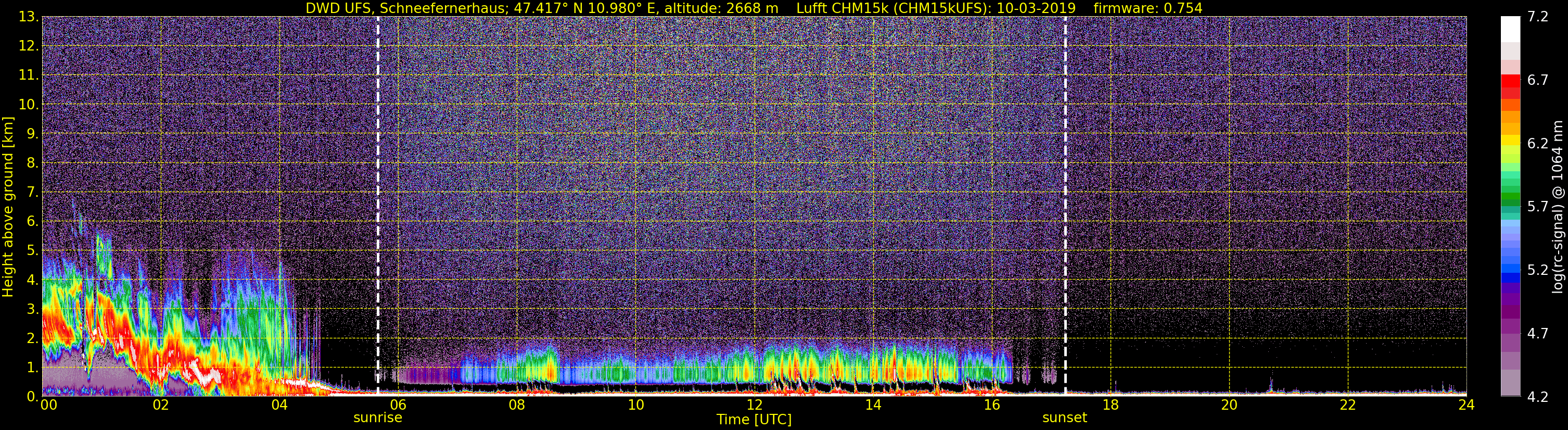Click the time axis tick label 04
The image size is (1568, 430).
[279, 405]
